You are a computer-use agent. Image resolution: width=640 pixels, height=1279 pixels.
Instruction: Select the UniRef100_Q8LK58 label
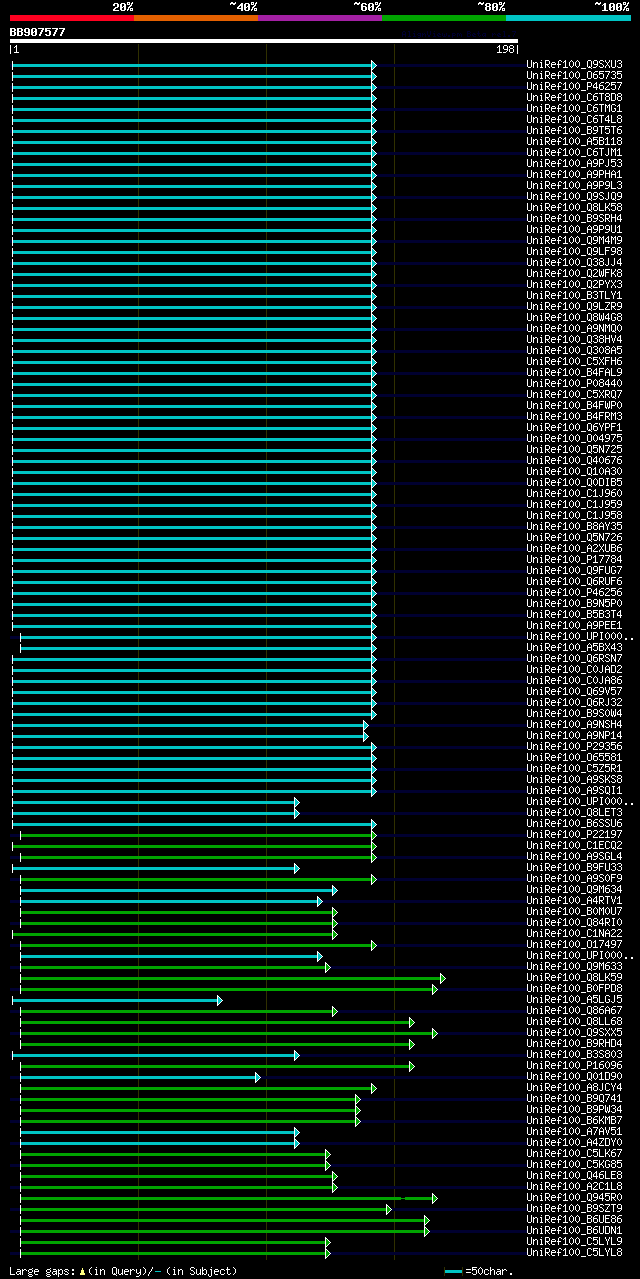pyautogui.click(x=574, y=207)
